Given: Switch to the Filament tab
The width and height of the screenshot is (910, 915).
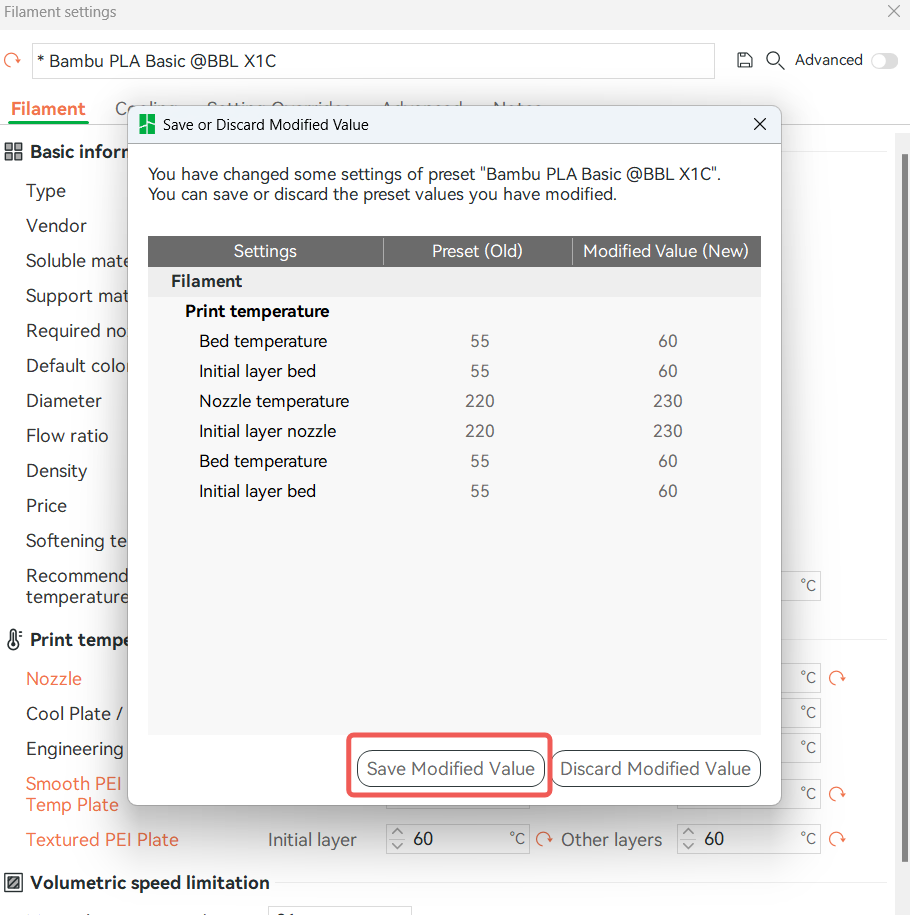Looking at the screenshot, I should click(48, 109).
